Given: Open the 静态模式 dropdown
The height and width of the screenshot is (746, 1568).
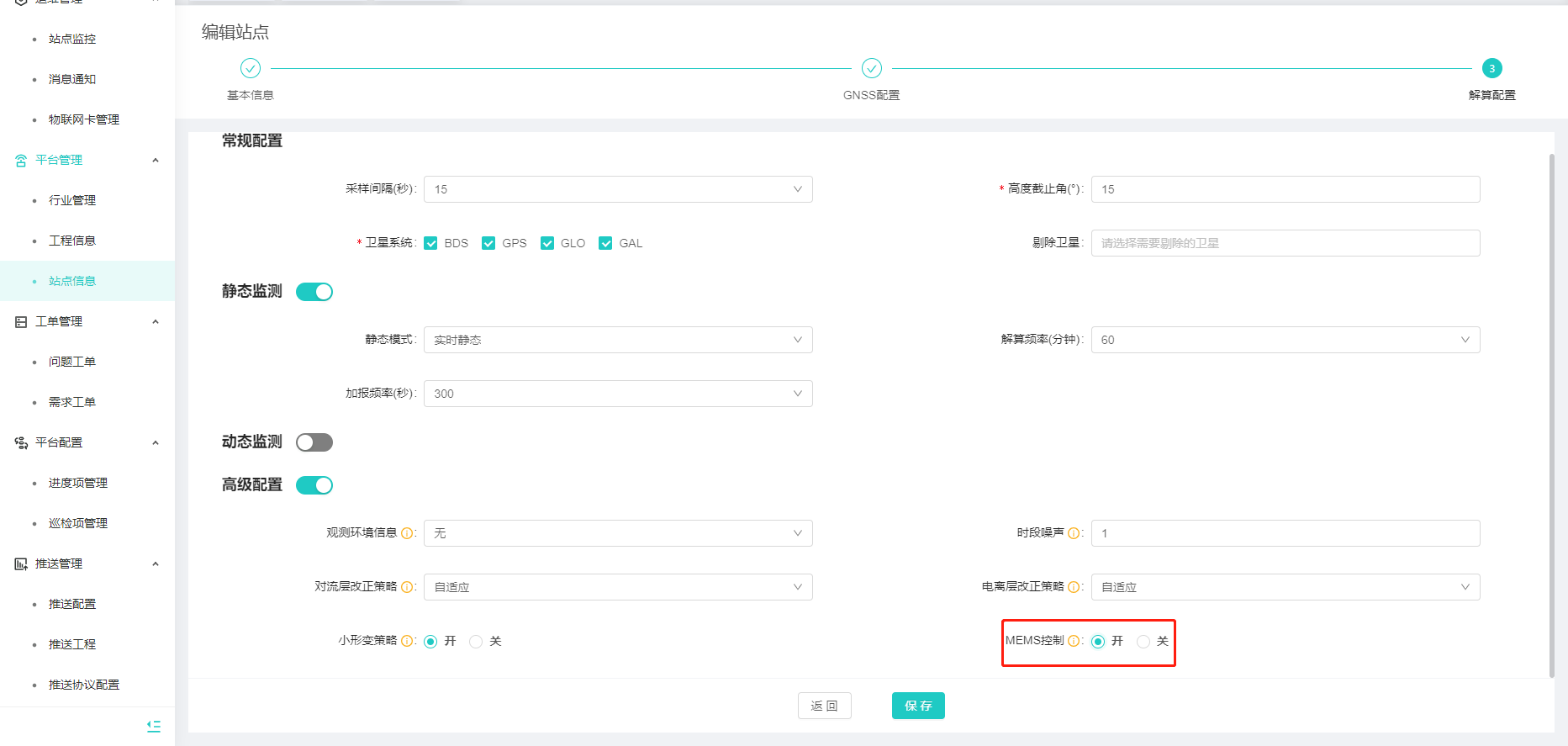Looking at the screenshot, I should click(x=618, y=340).
